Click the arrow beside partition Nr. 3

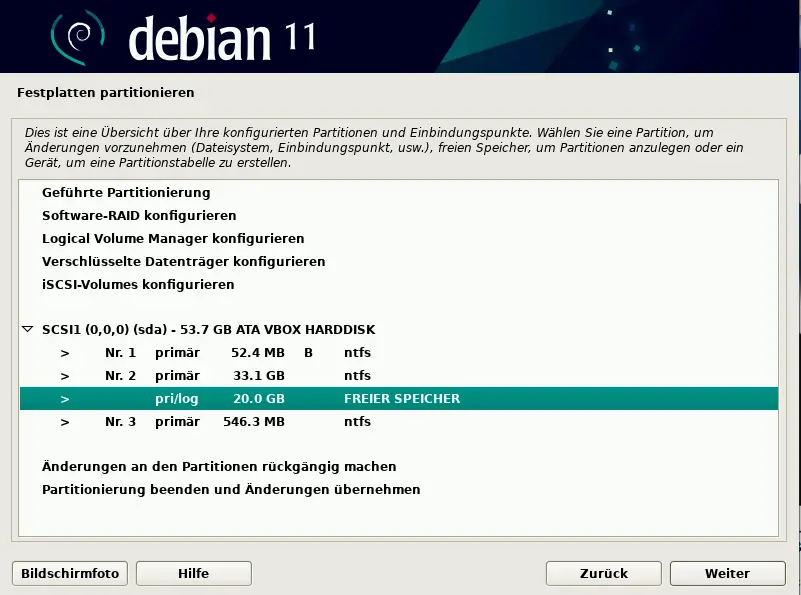[x=65, y=422]
